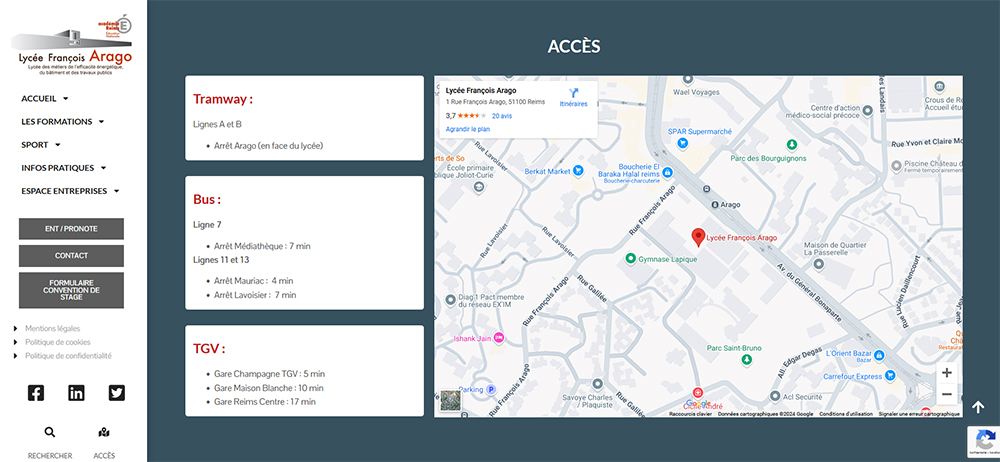Click the ENT / PRONOTE button
Image resolution: width=1000 pixels, height=462 pixels.
(71, 228)
